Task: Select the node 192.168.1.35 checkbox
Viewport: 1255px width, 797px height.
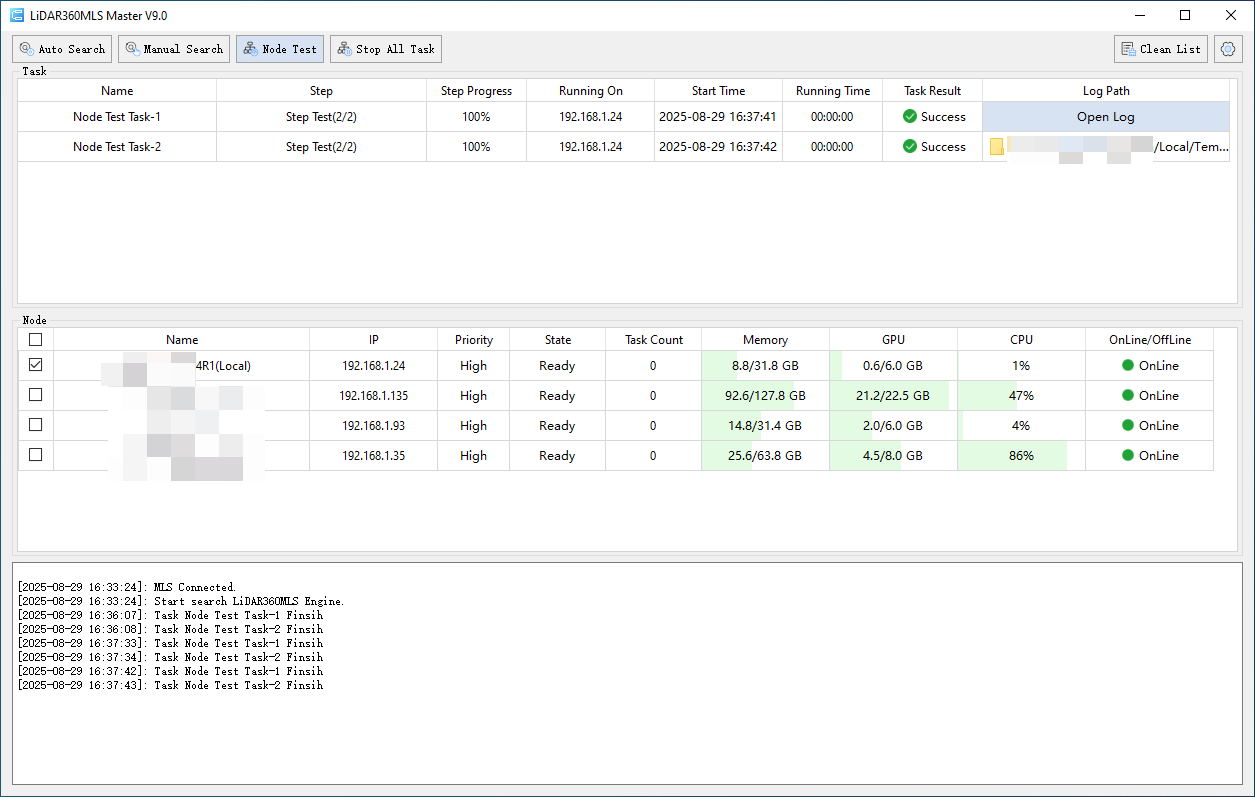Action: (x=36, y=456)
